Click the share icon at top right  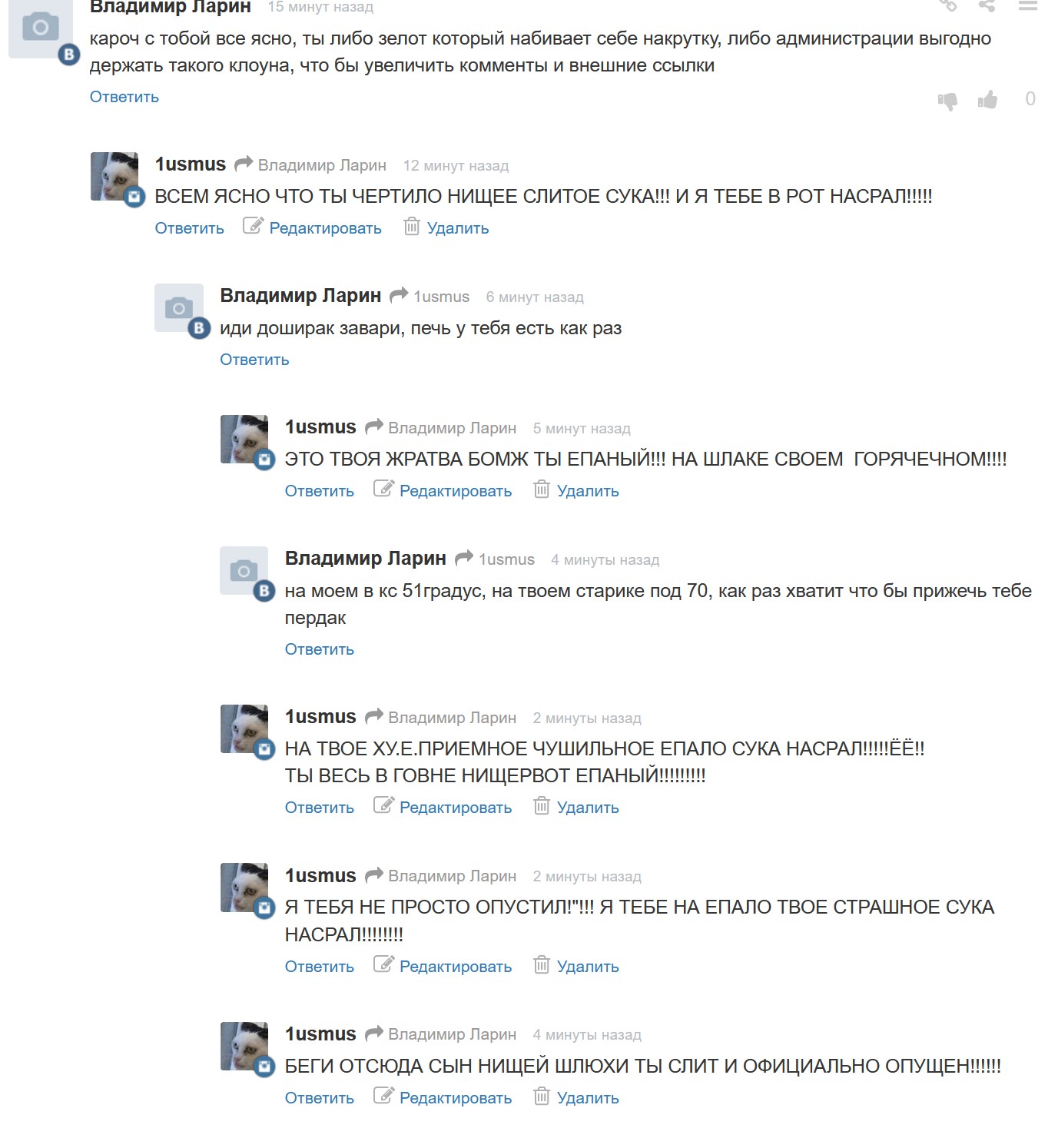pos(987,5)
